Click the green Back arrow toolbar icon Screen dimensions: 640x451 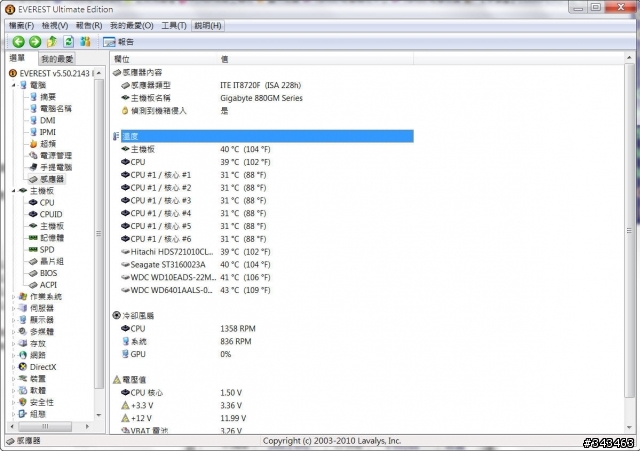point(18,42)
